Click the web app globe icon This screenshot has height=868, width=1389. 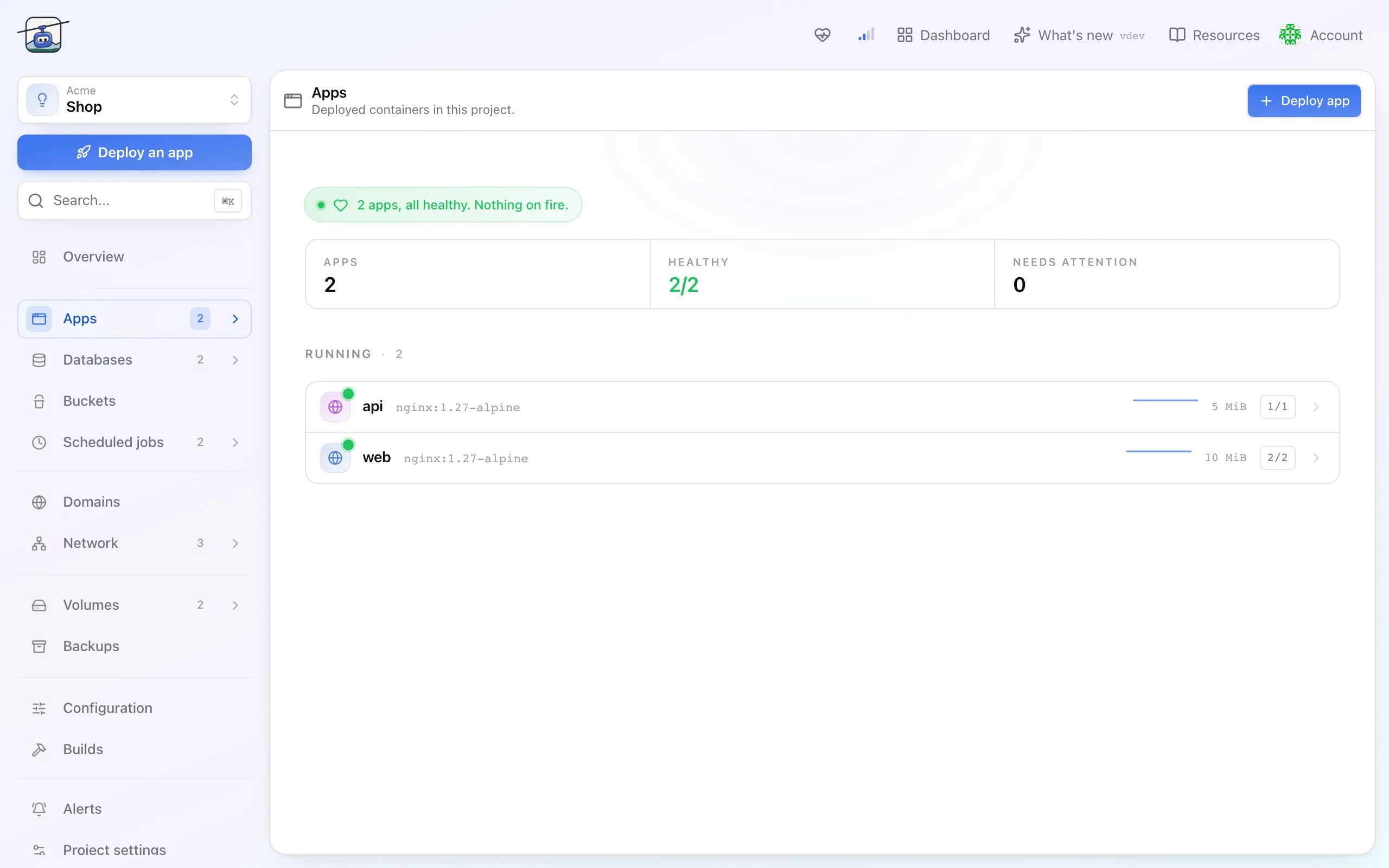(335, 458)
